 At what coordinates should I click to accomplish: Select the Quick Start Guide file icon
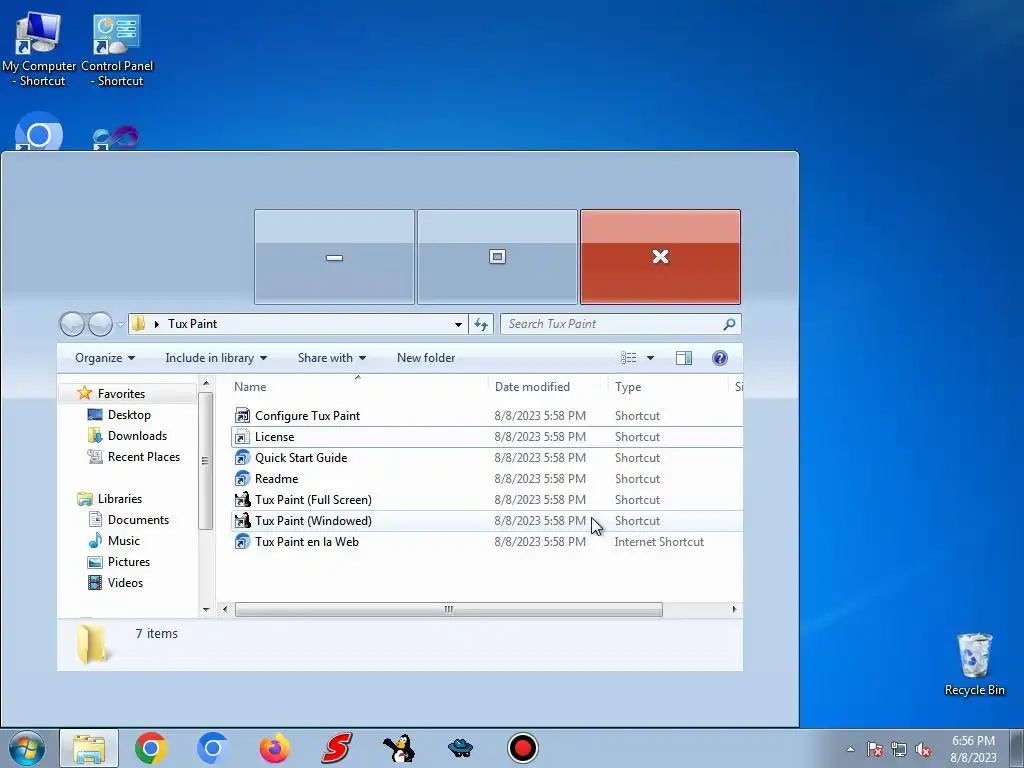pos(242,458)
